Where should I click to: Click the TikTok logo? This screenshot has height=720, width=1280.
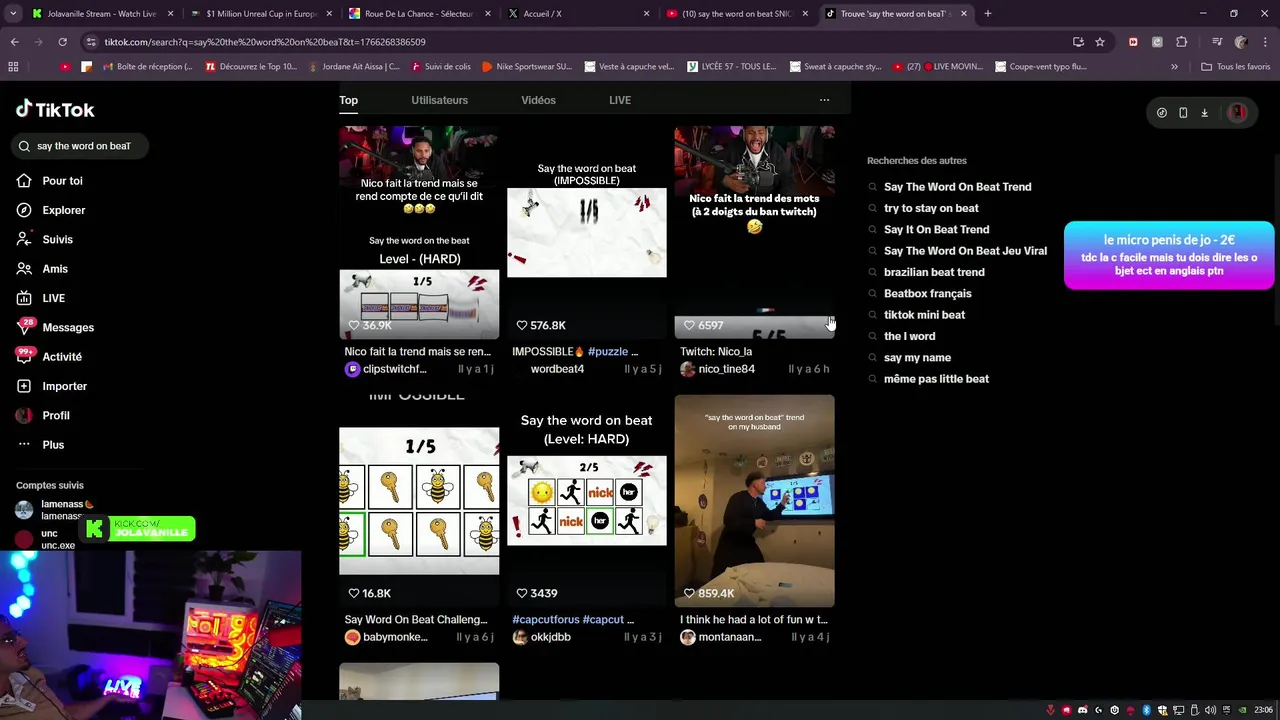[x=55, y=110]
